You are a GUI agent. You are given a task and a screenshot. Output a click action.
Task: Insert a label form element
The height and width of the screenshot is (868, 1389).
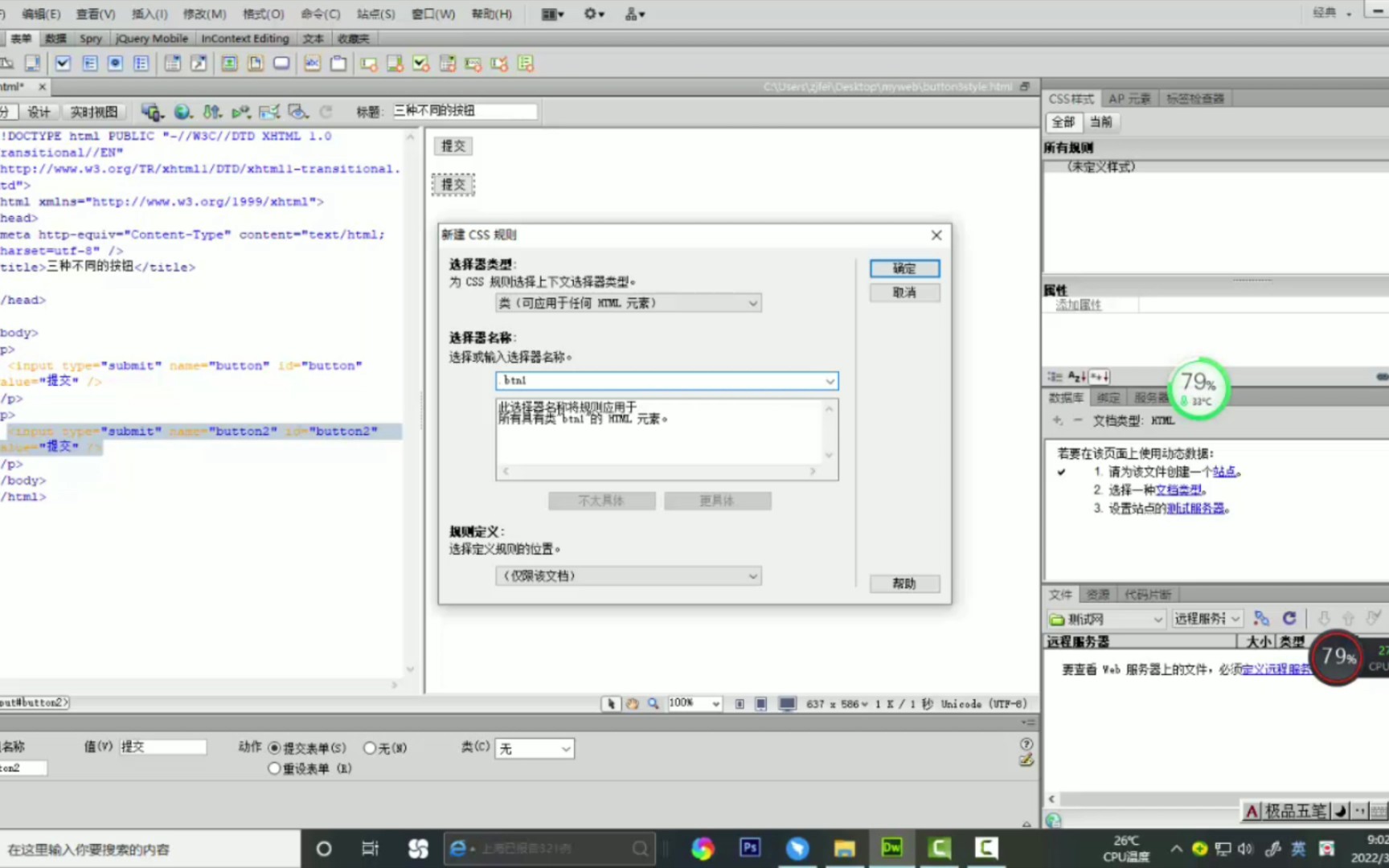(x=312, y=63)
